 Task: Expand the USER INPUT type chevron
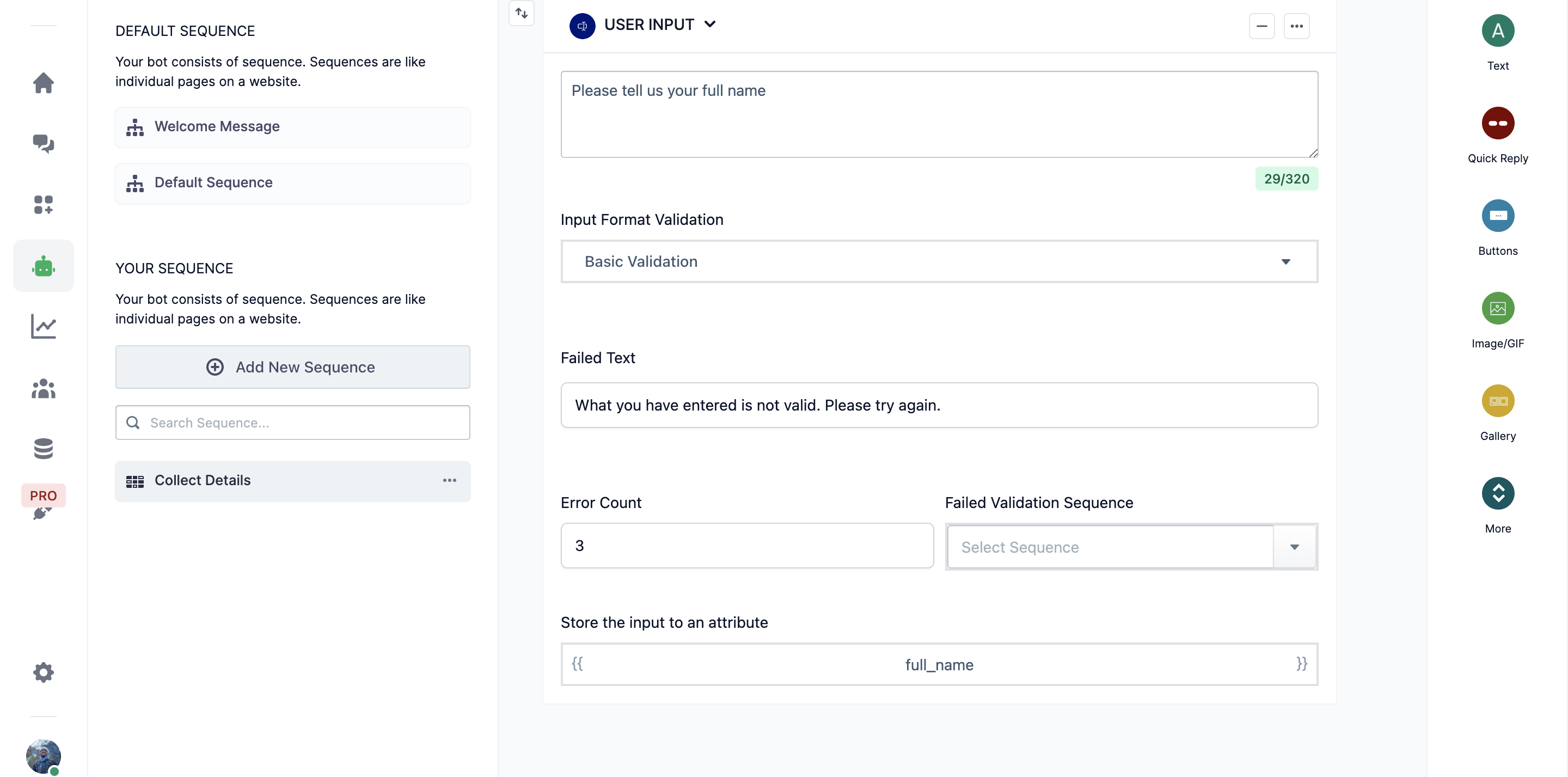tap(710, 25)
